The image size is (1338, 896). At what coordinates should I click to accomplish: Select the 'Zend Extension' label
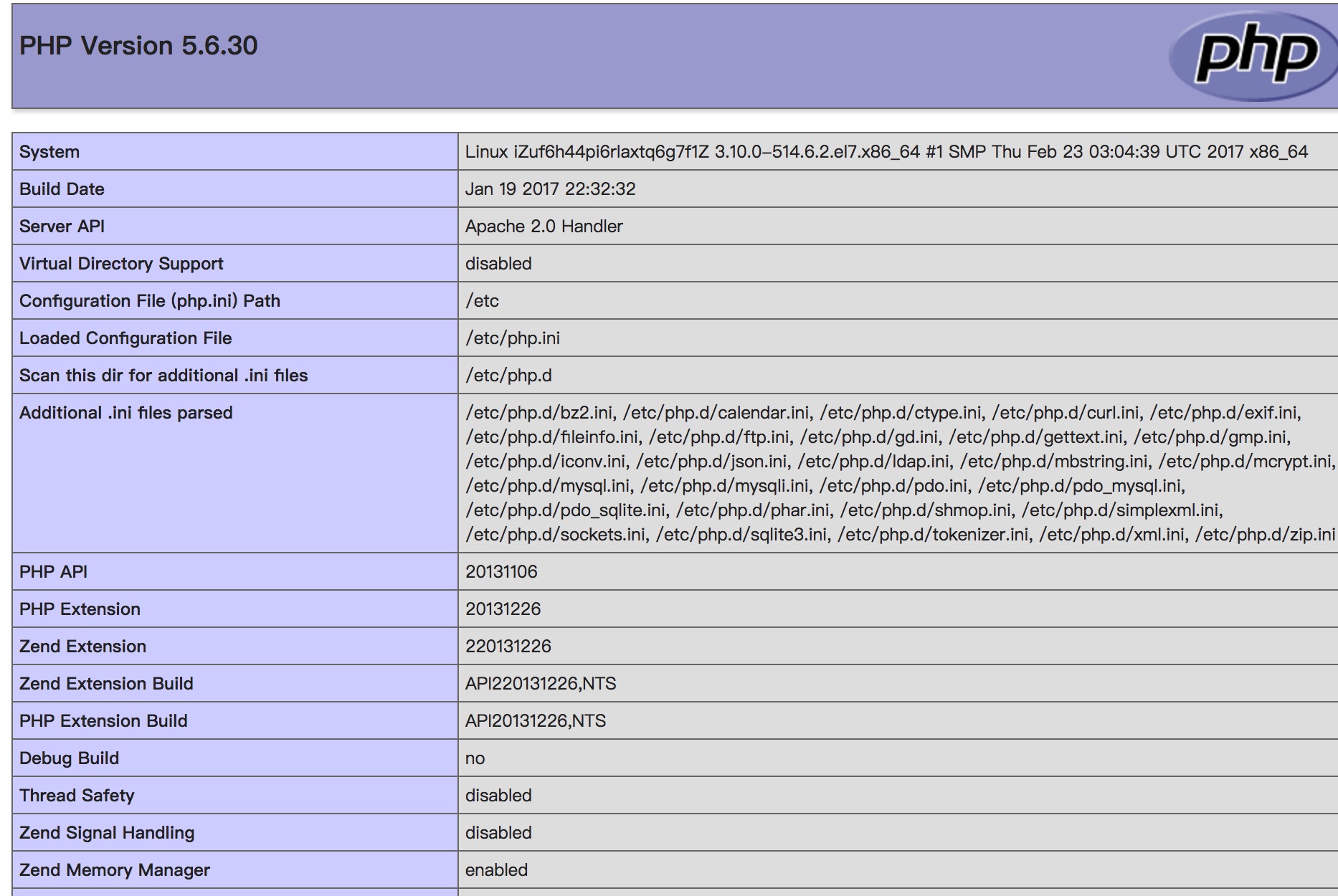[82, 647]
